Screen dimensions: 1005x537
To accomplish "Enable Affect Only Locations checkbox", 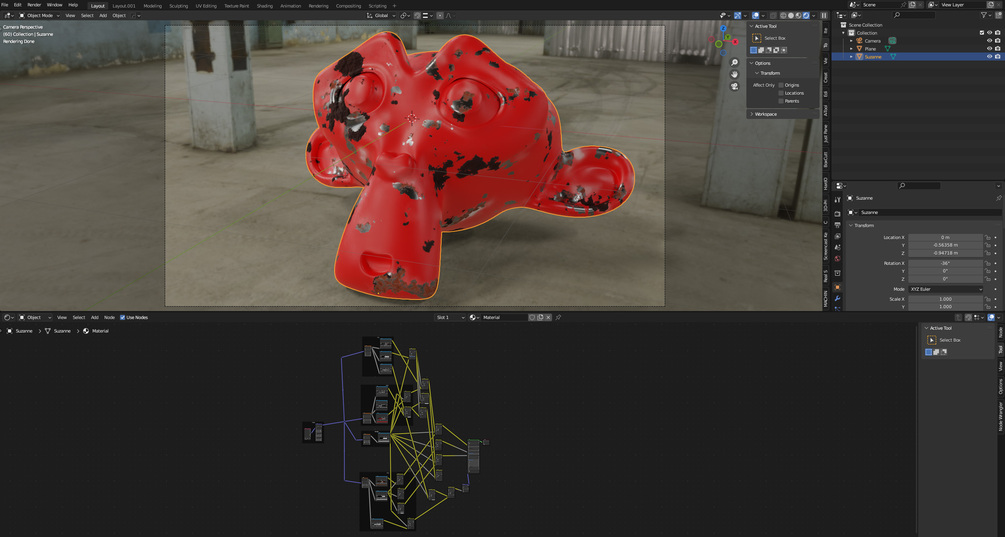I will [x=781, y=93].
